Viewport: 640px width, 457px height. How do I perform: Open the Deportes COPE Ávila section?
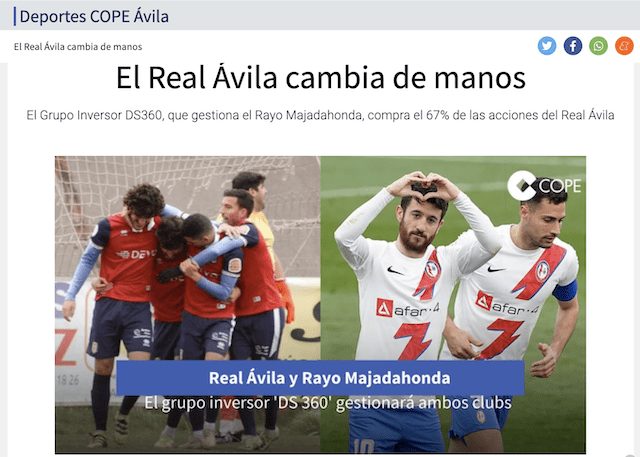tap(94, 17)
